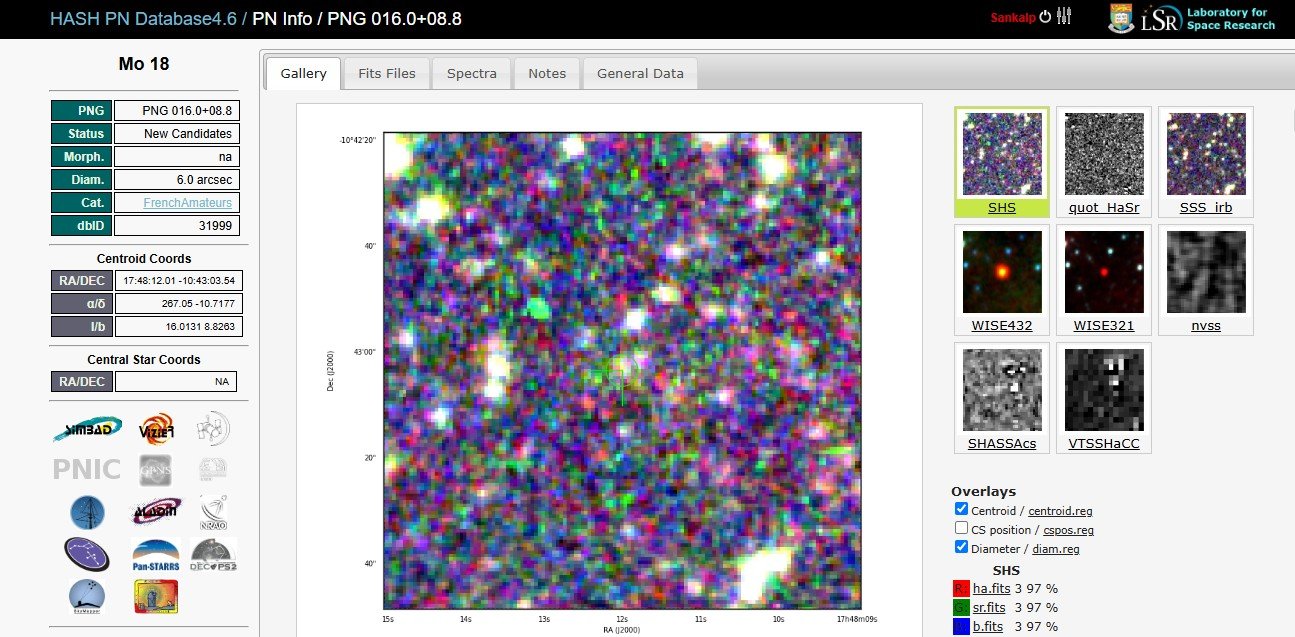Click the greyed-out GPNS logo
The width and height of the screenshot is (1295, 637).
(x=157, y=469)
